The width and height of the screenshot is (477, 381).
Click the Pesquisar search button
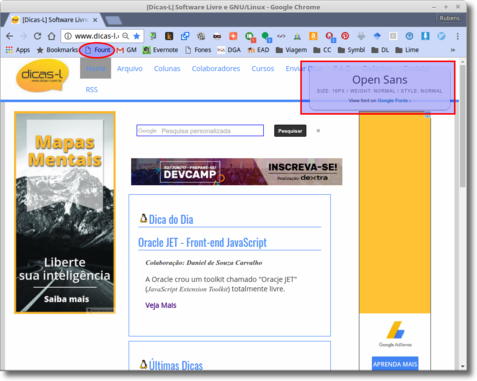[290, 131]
